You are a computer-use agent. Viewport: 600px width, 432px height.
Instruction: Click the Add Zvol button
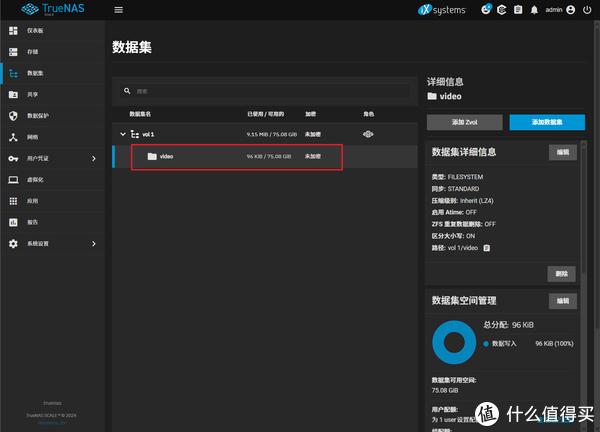click(465, 122)
